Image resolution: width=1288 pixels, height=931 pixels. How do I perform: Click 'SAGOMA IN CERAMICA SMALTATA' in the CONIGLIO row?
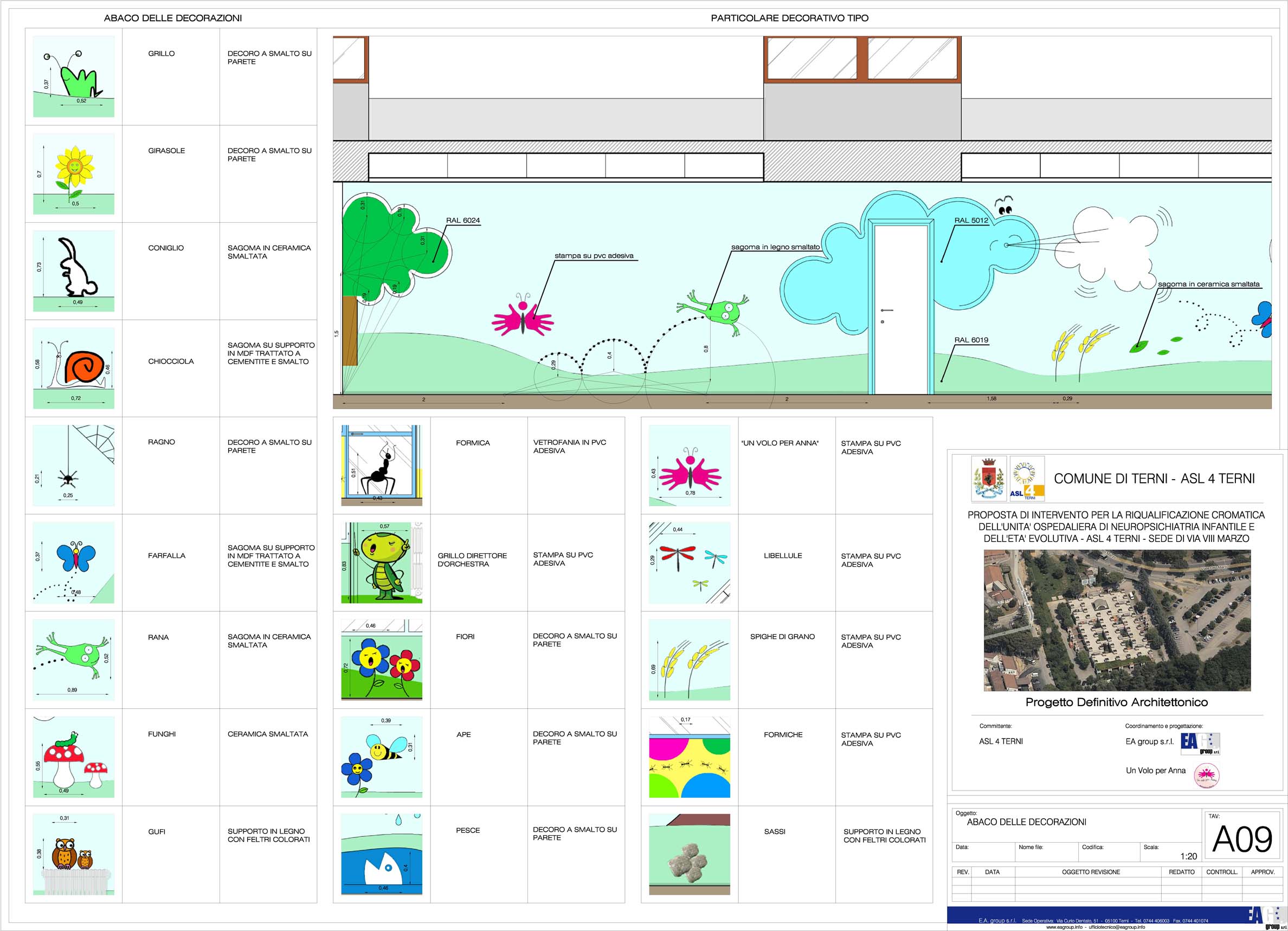click(x=269, y=252)
